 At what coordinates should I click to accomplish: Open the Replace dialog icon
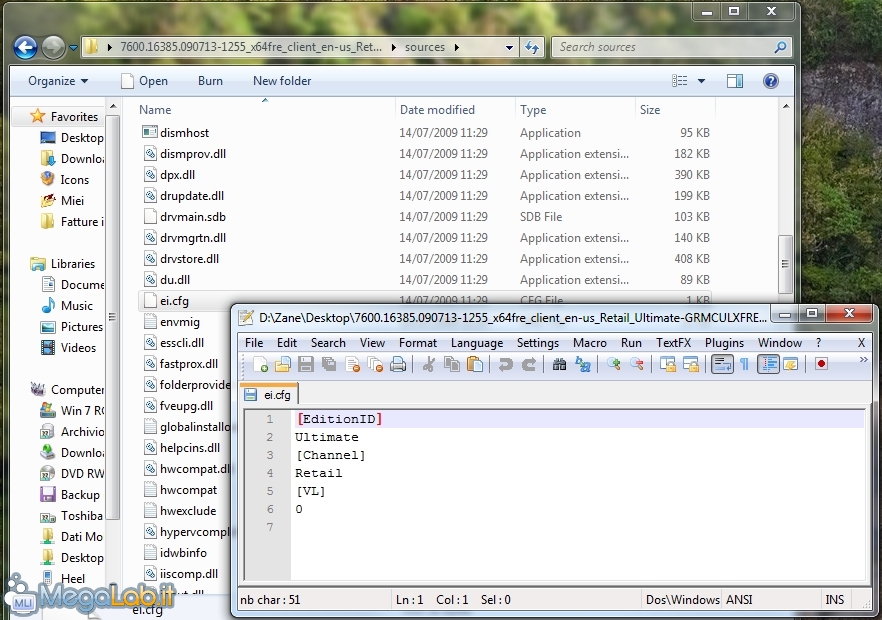(583, 365)
